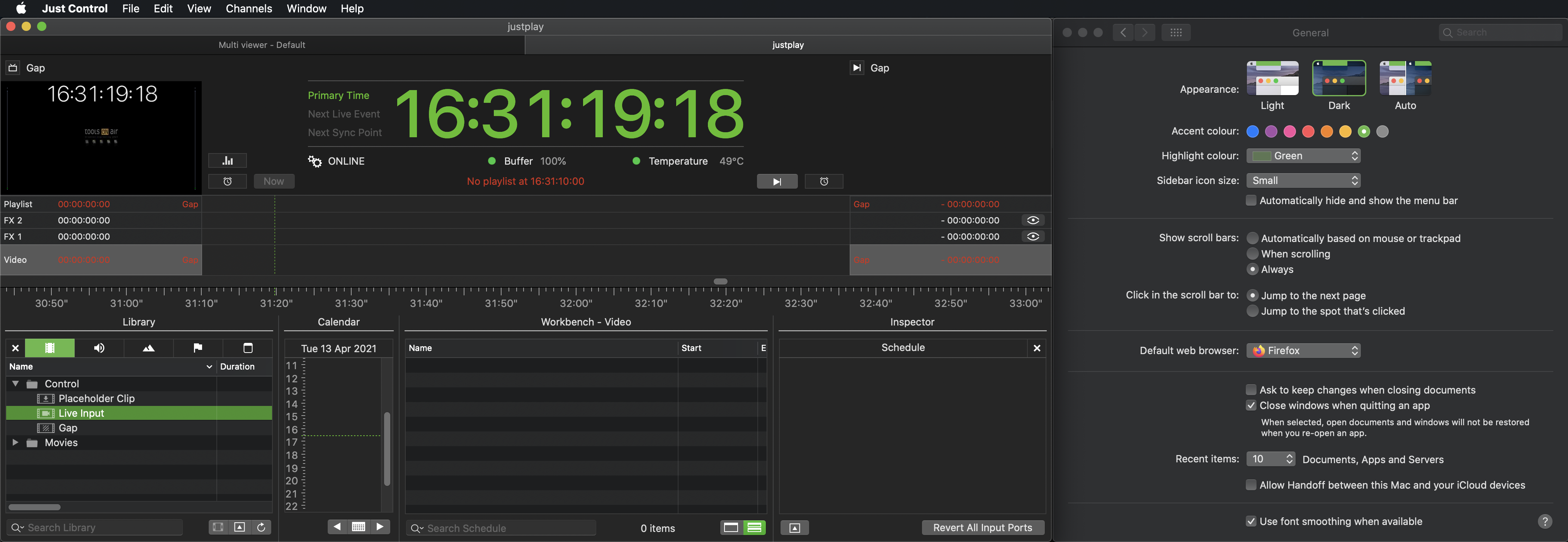This screenshot has height=542, width=1568.
Task: Open the Sidebar icon size dropdown
Action: click(1303, 180)
